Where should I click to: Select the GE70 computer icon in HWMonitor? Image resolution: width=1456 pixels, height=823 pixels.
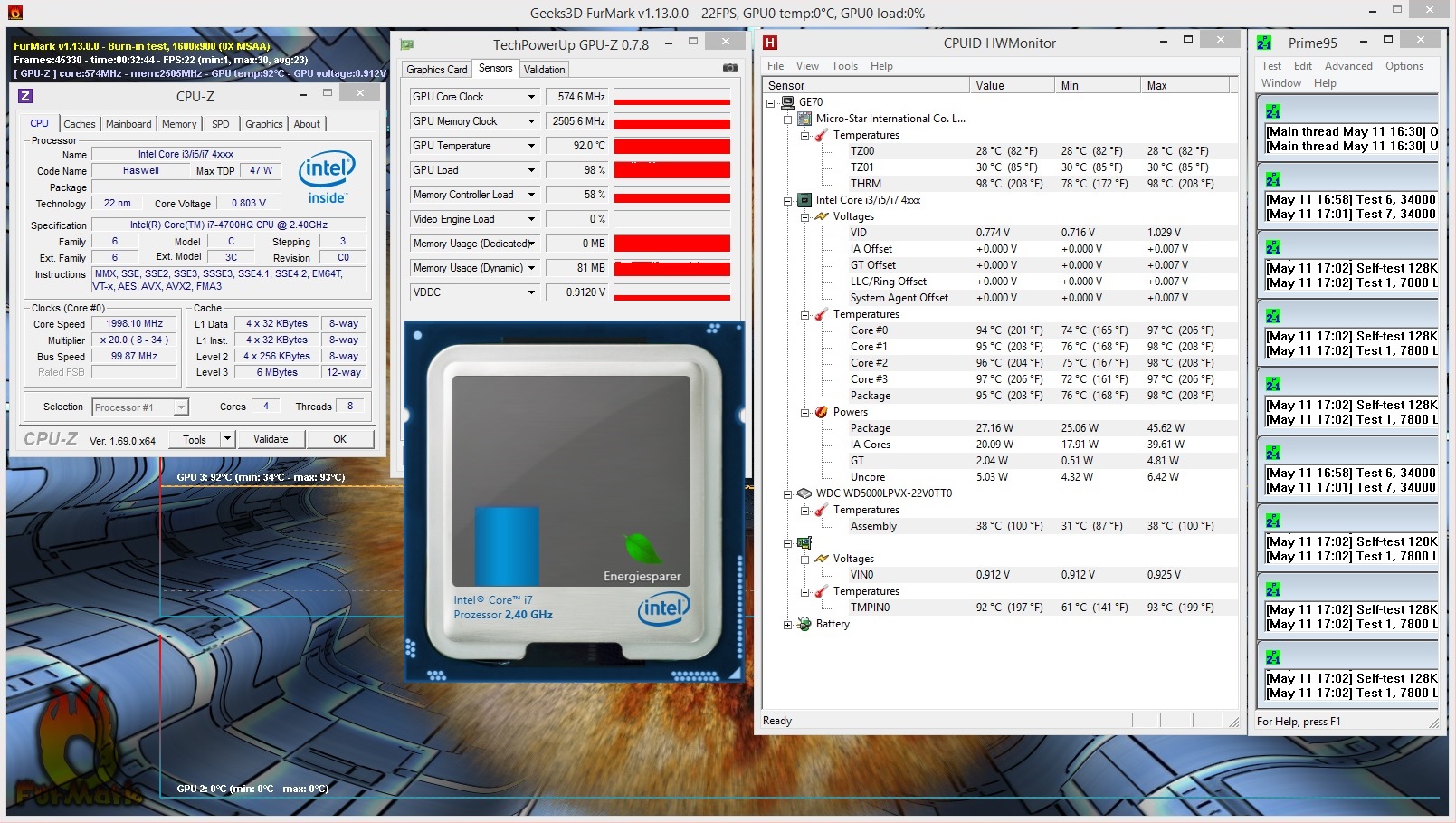(788, 102)
